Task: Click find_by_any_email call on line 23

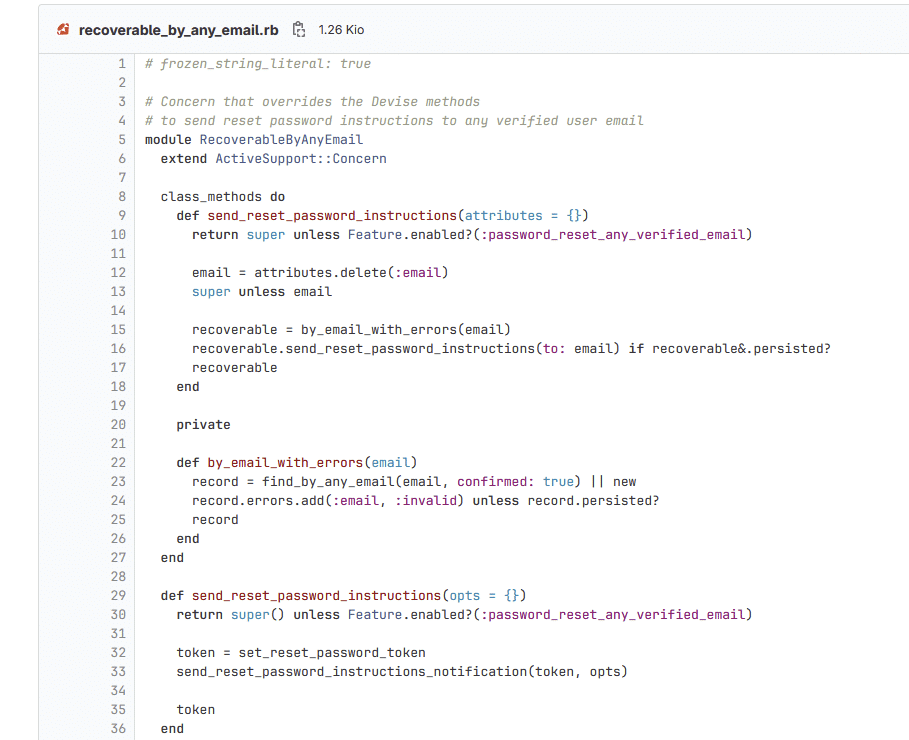Action: pyautogui.click(x=328, y=481)
